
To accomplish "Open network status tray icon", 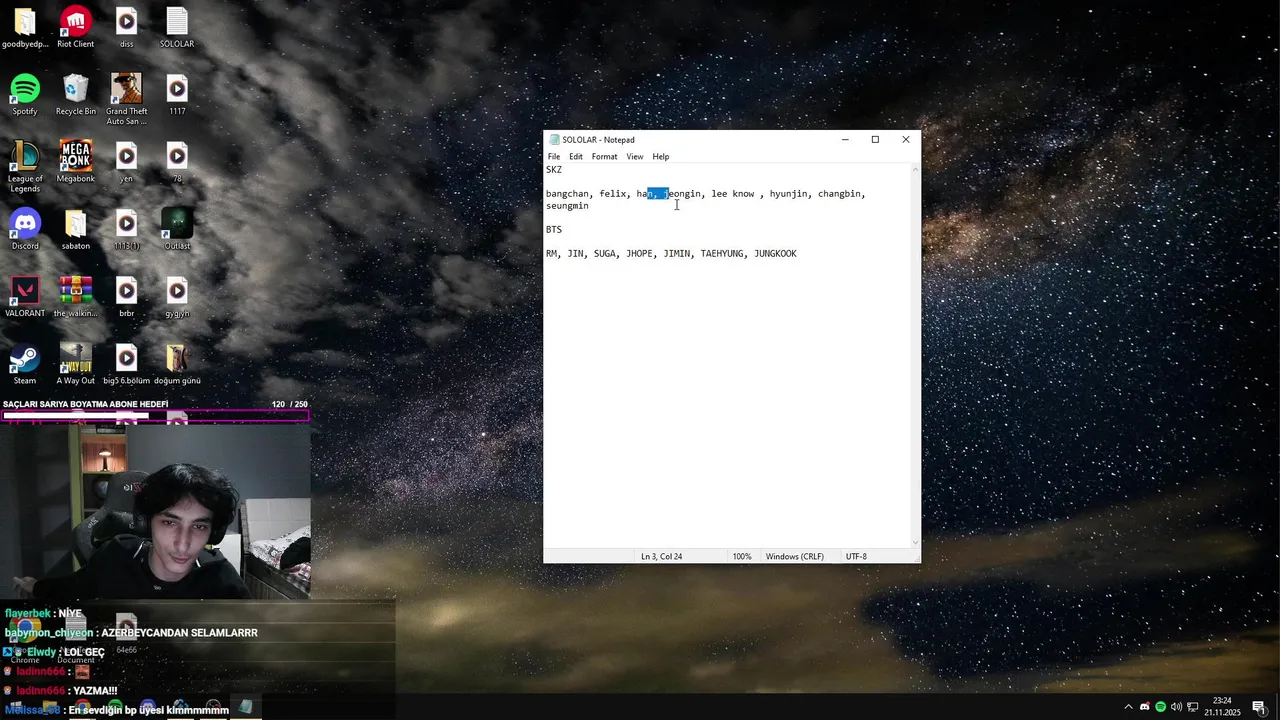I will click(x=1192, y=707).
